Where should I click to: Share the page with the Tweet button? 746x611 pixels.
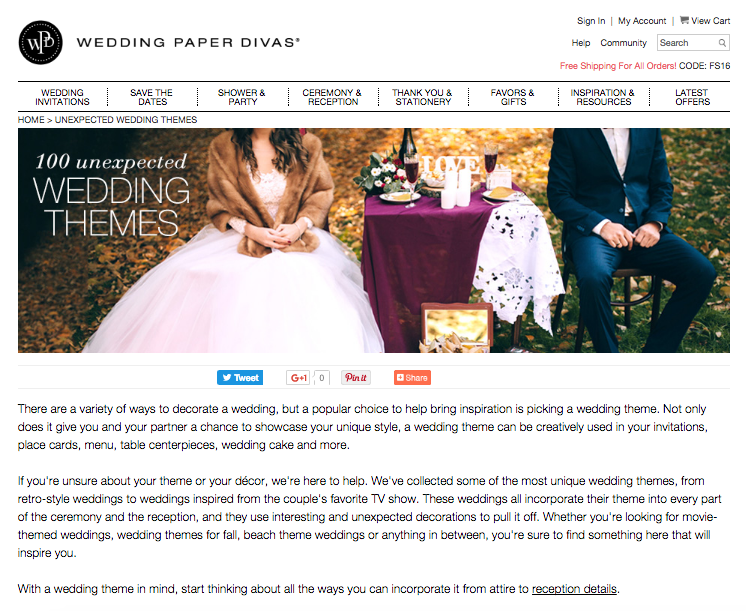240,377
